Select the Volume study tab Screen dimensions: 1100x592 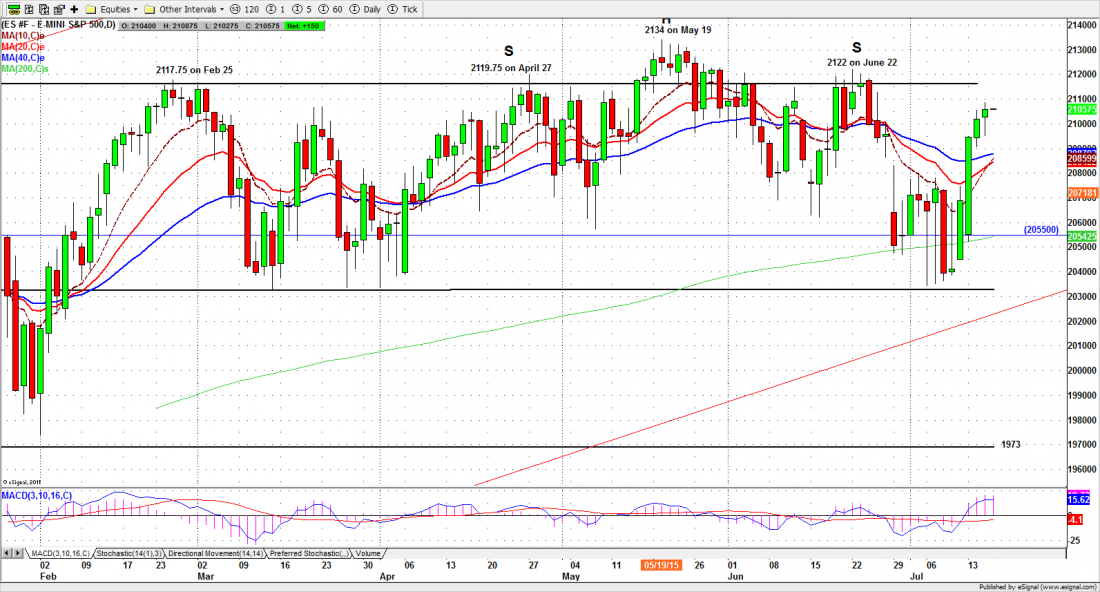coord(367,553)
